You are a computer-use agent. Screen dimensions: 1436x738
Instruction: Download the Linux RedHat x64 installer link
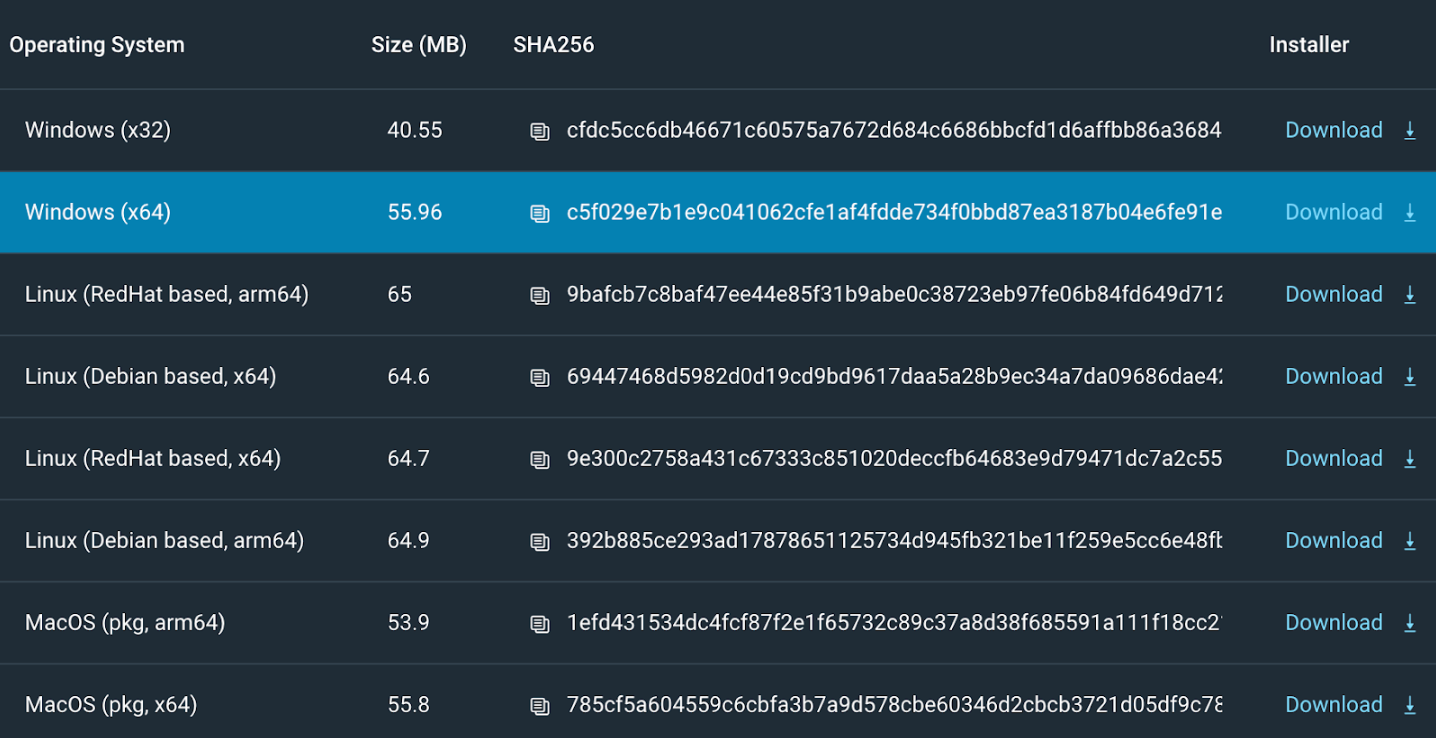[x=1333, y=458]
